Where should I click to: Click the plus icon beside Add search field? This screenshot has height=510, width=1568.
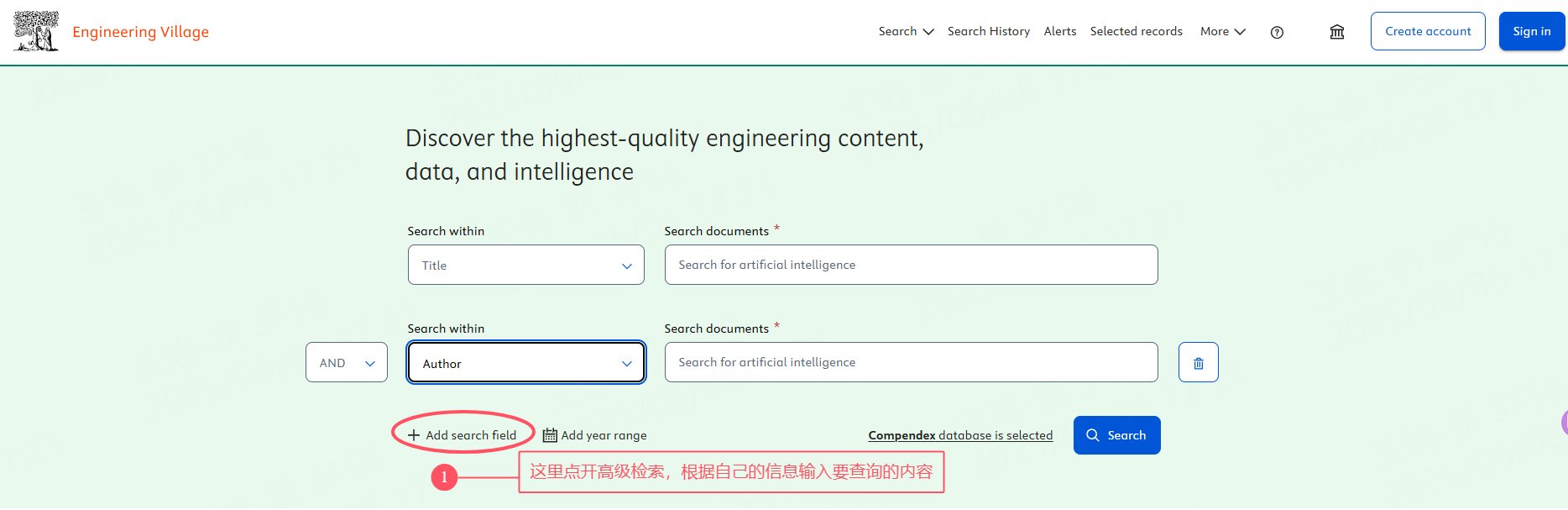pyautogui.click(x=414, y=435)
